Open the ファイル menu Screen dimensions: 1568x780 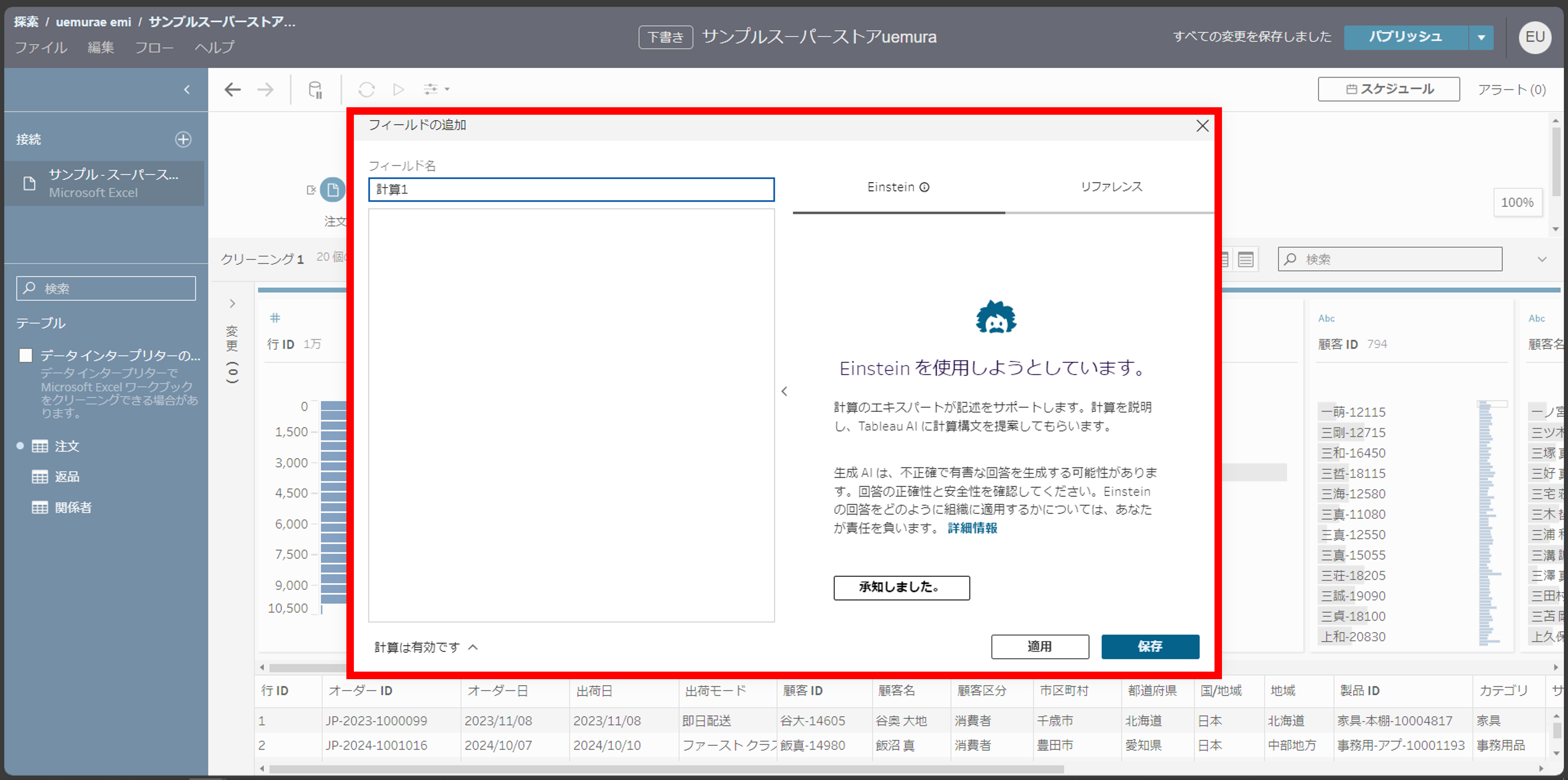pos(41,47)
